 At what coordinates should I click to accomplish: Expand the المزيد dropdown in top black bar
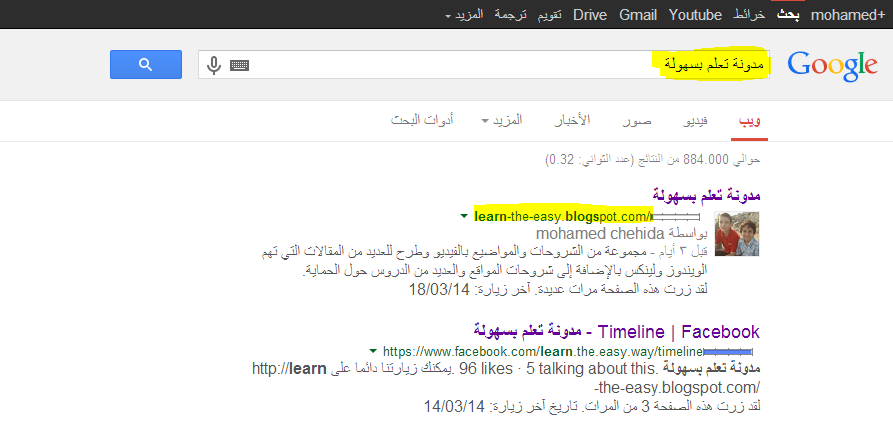[x=464, y=15]
